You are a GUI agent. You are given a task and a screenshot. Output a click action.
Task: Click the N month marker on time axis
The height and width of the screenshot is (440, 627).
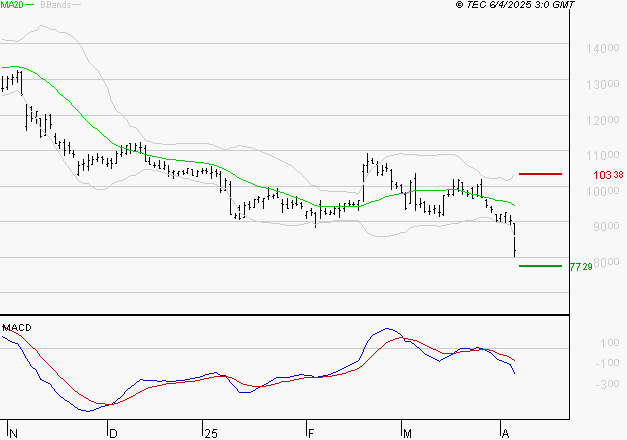pos(13,434)
